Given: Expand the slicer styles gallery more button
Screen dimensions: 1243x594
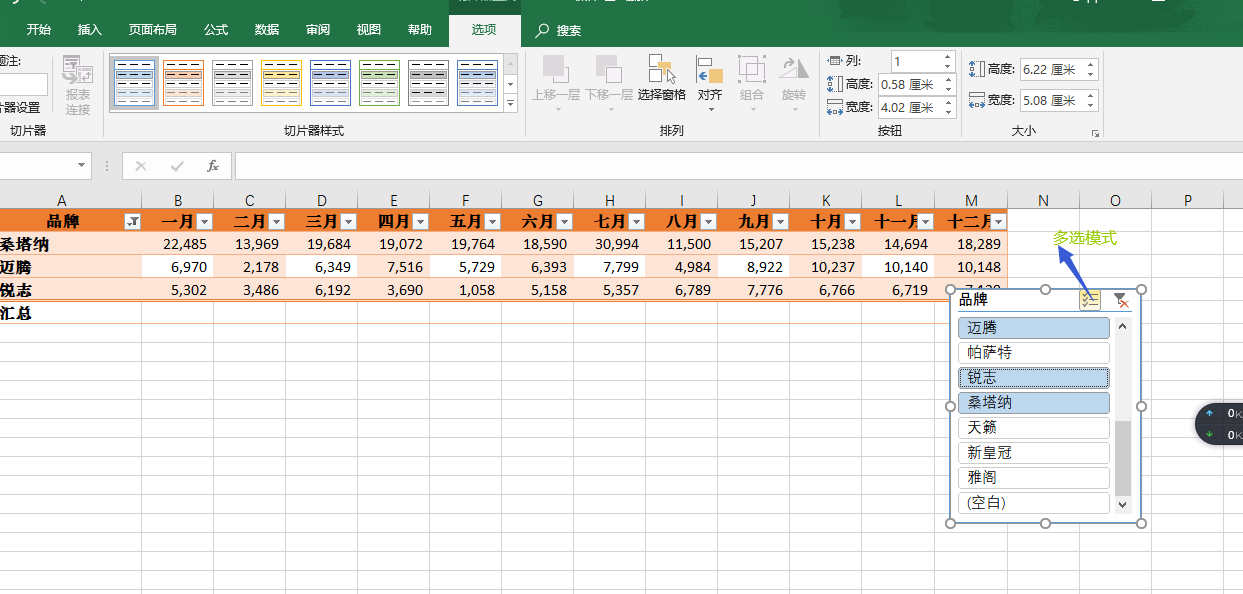Looking at the screenshot, I should (x=510, y=104).
